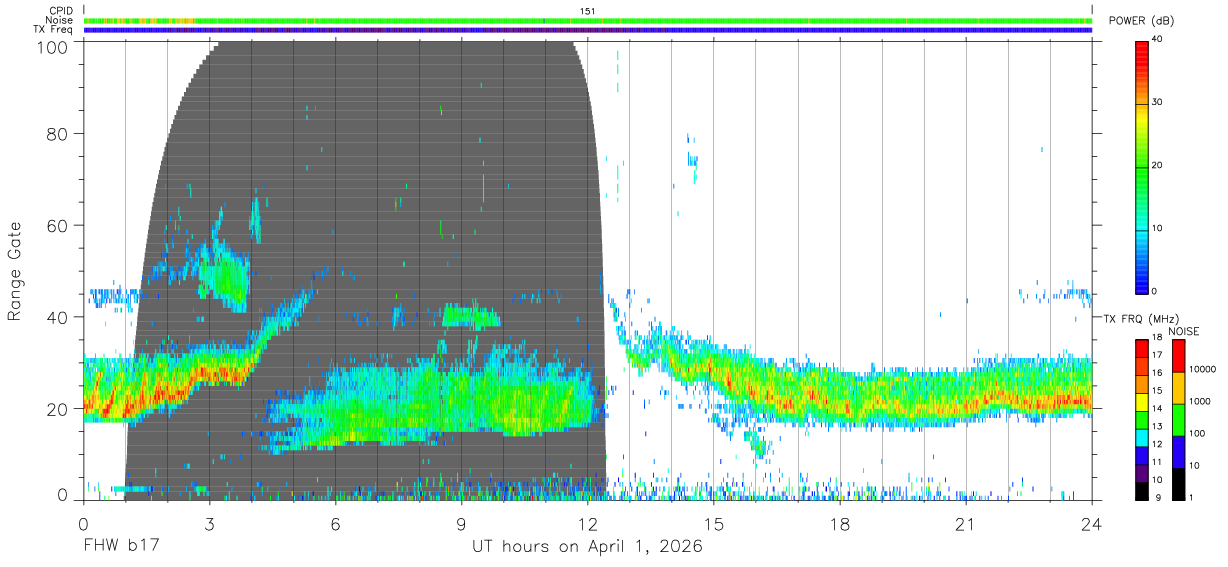Click the '13' label on the TX FRQ scale
The image size is (1228, 567).
pyautogui.click(x=1157, y=426)
